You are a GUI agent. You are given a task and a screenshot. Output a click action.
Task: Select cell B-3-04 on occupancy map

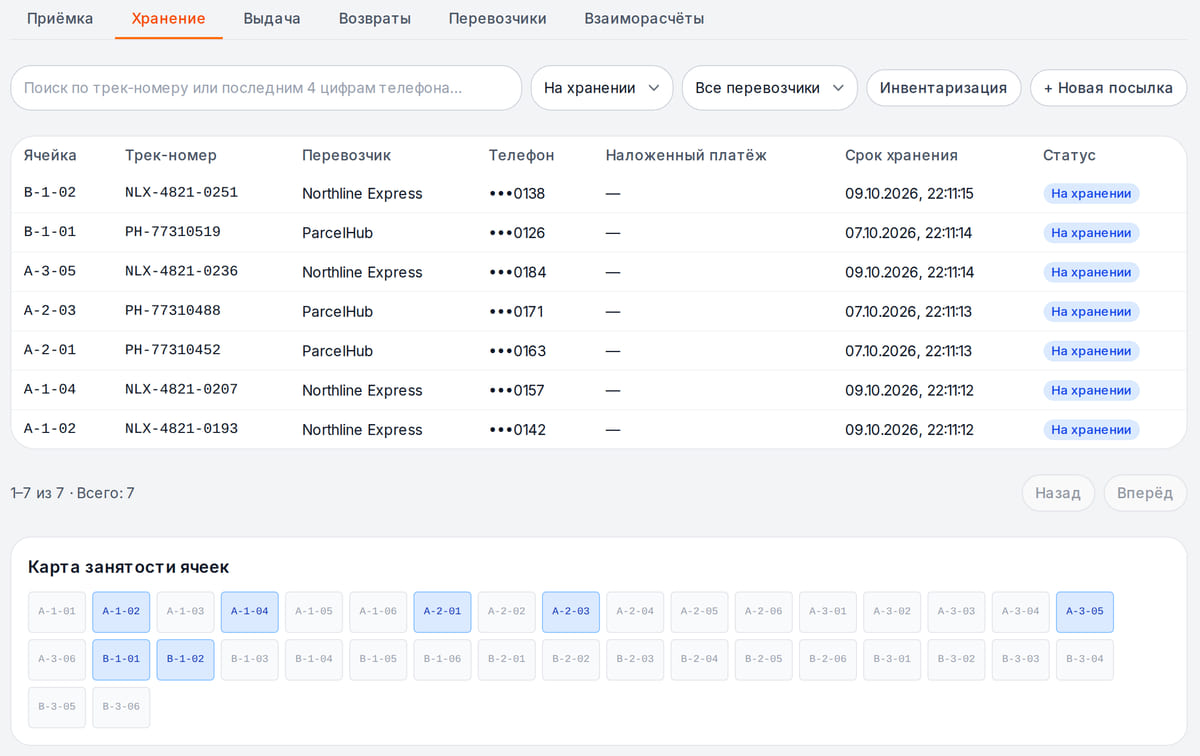1085,660
